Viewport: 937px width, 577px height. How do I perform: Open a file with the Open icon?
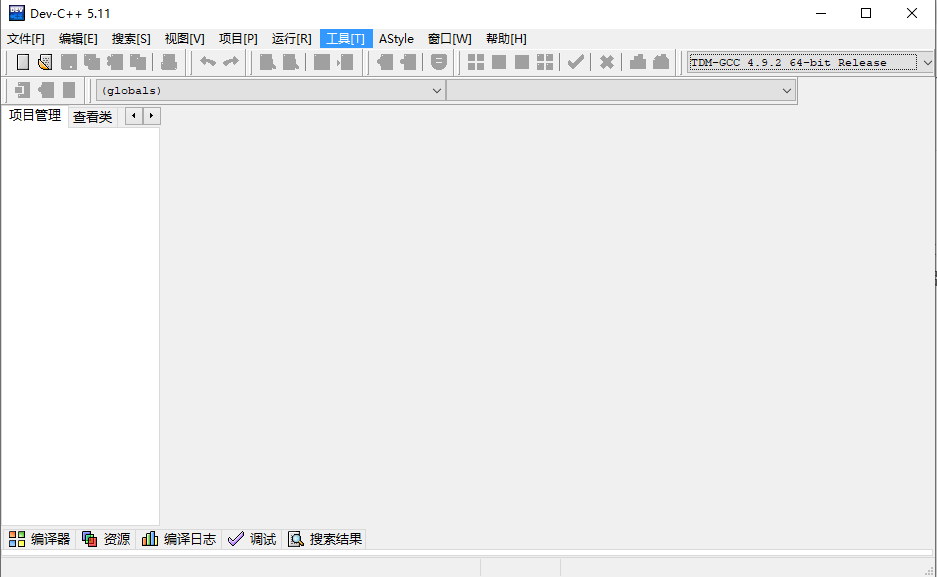45,62
